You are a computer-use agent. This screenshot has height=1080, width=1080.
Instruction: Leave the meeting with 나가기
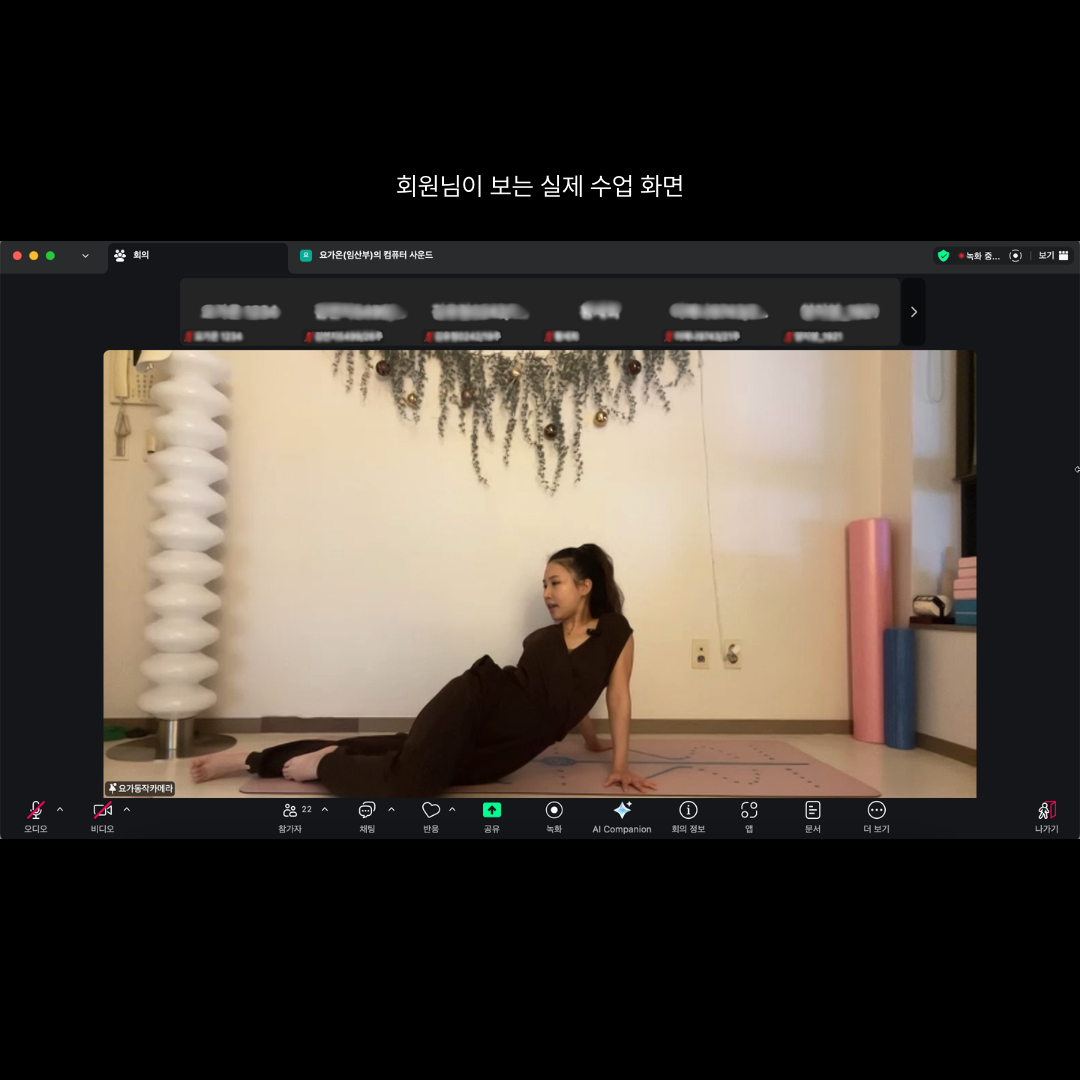click(x=1046, y=810)
